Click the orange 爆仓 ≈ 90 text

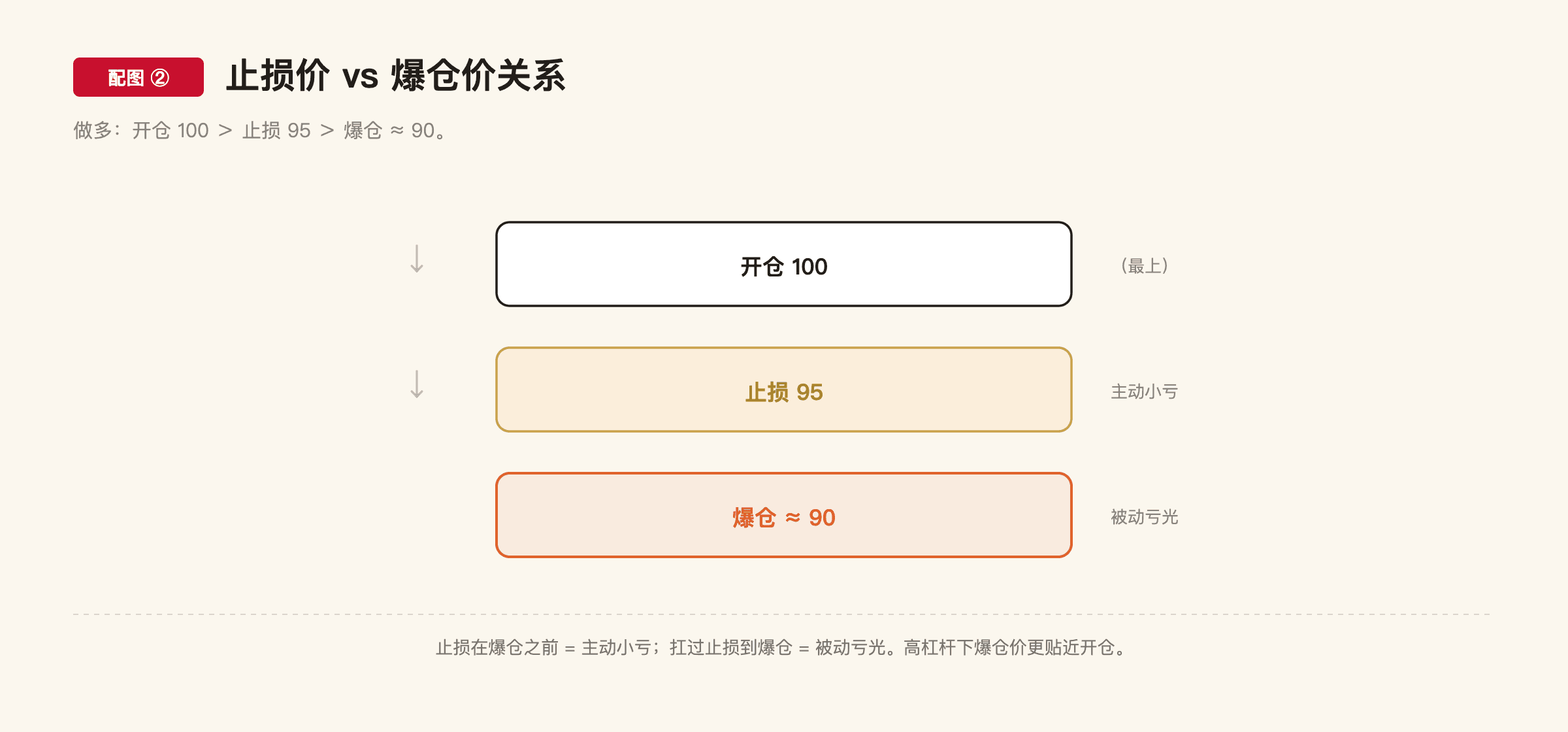(784, 518)
